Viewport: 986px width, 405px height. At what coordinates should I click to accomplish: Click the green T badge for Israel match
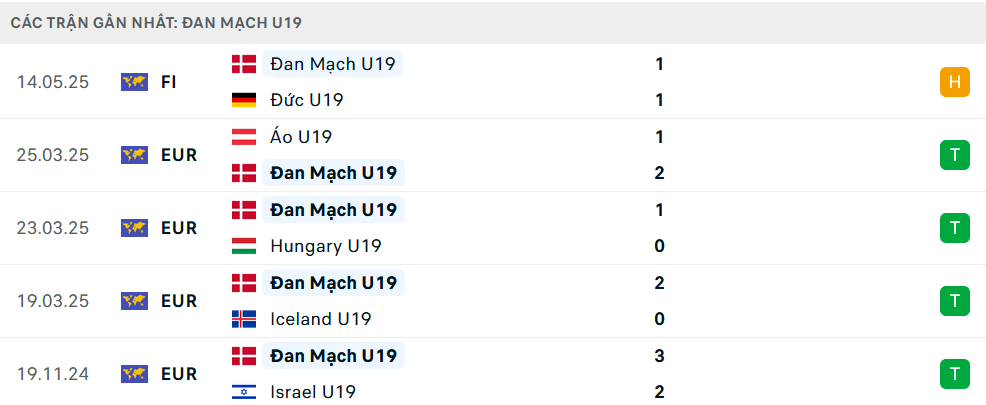coord(955,374)
